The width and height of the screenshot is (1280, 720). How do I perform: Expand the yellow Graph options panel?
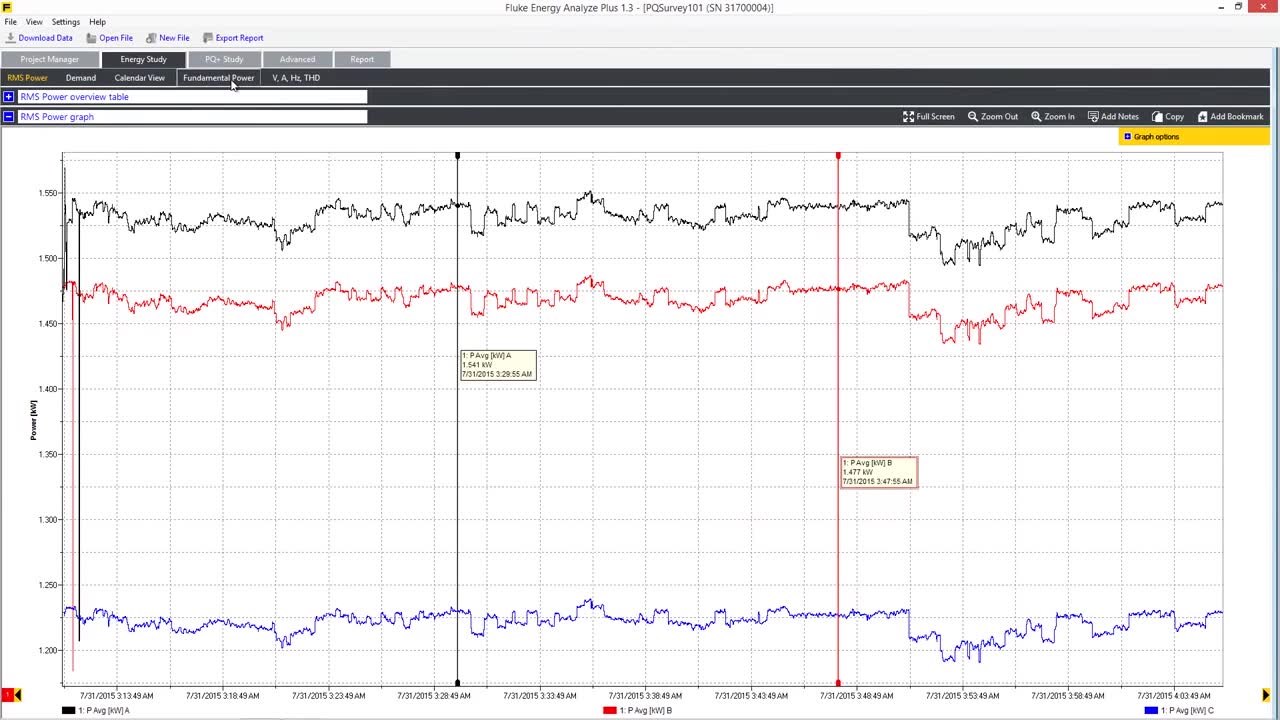coord(1127,137)
